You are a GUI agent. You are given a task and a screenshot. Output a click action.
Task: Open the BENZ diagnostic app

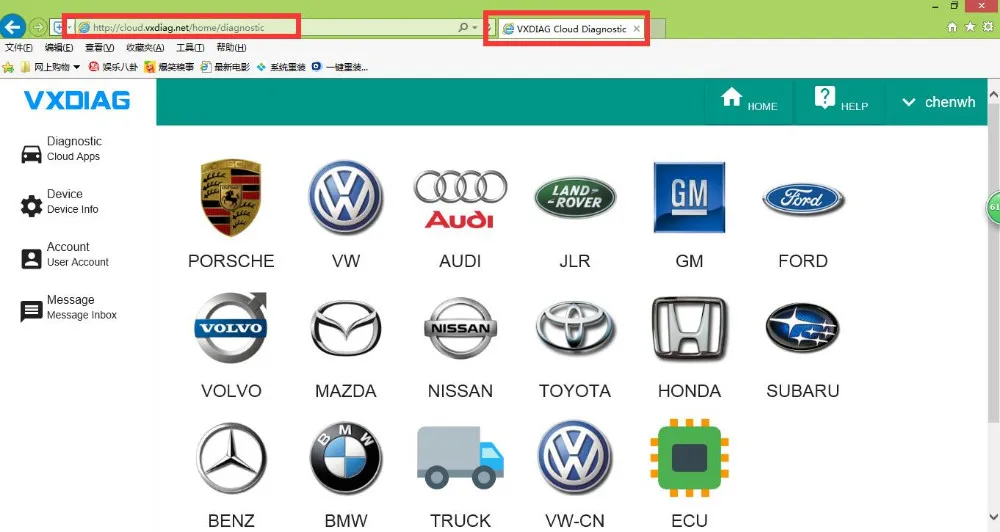tap(231, 458)
